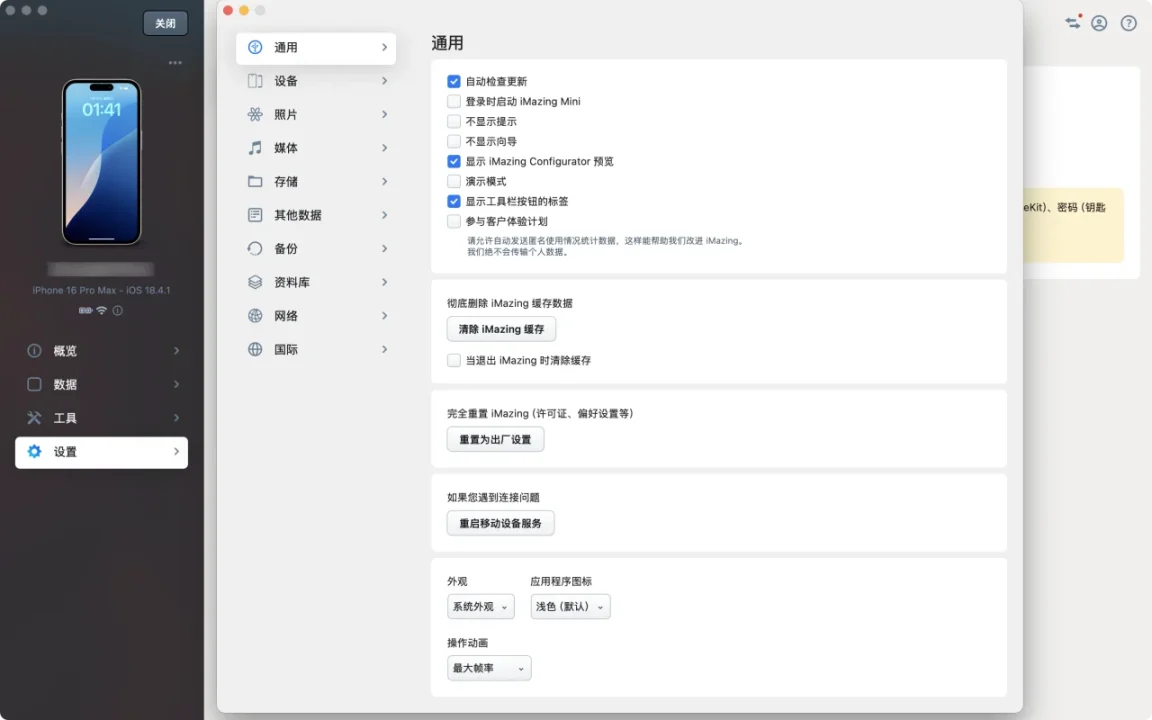Select the 其他数据 settings category
This screenshot has height=720, width=1152.
pyautogui.click(x=316, y=215)
